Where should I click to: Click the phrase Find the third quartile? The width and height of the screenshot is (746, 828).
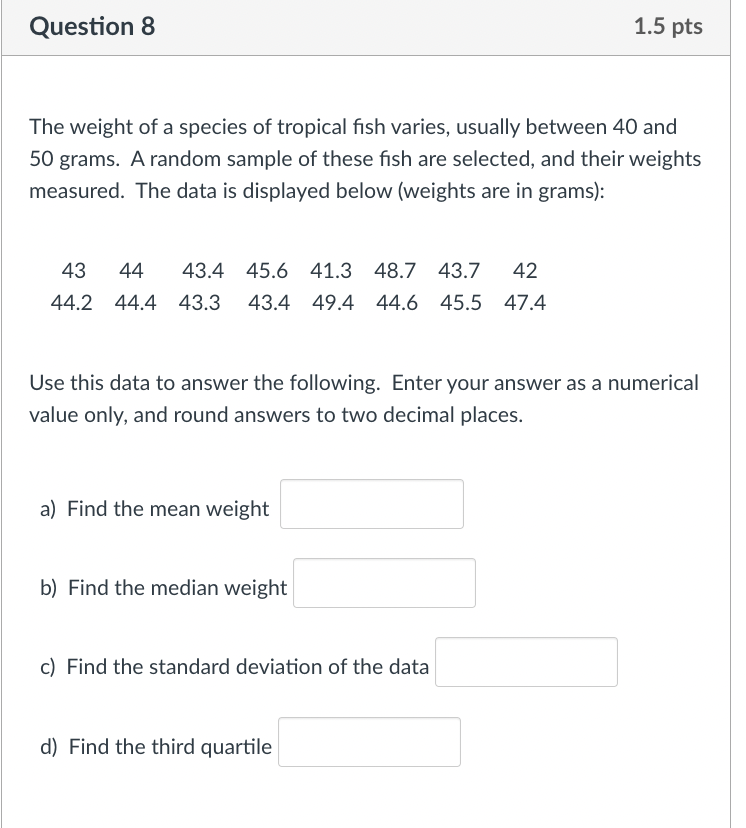click(x=168, y=746)
